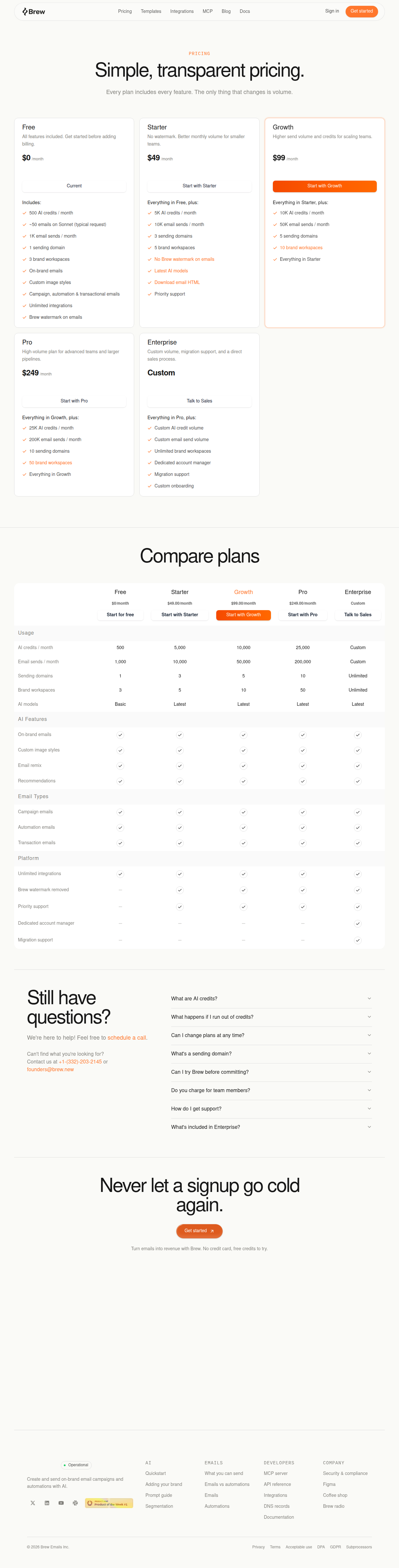The width and height of the screenshot is (399, 1568).
Task: Click the founders@brew.new email link
Action: (51, 1069)
